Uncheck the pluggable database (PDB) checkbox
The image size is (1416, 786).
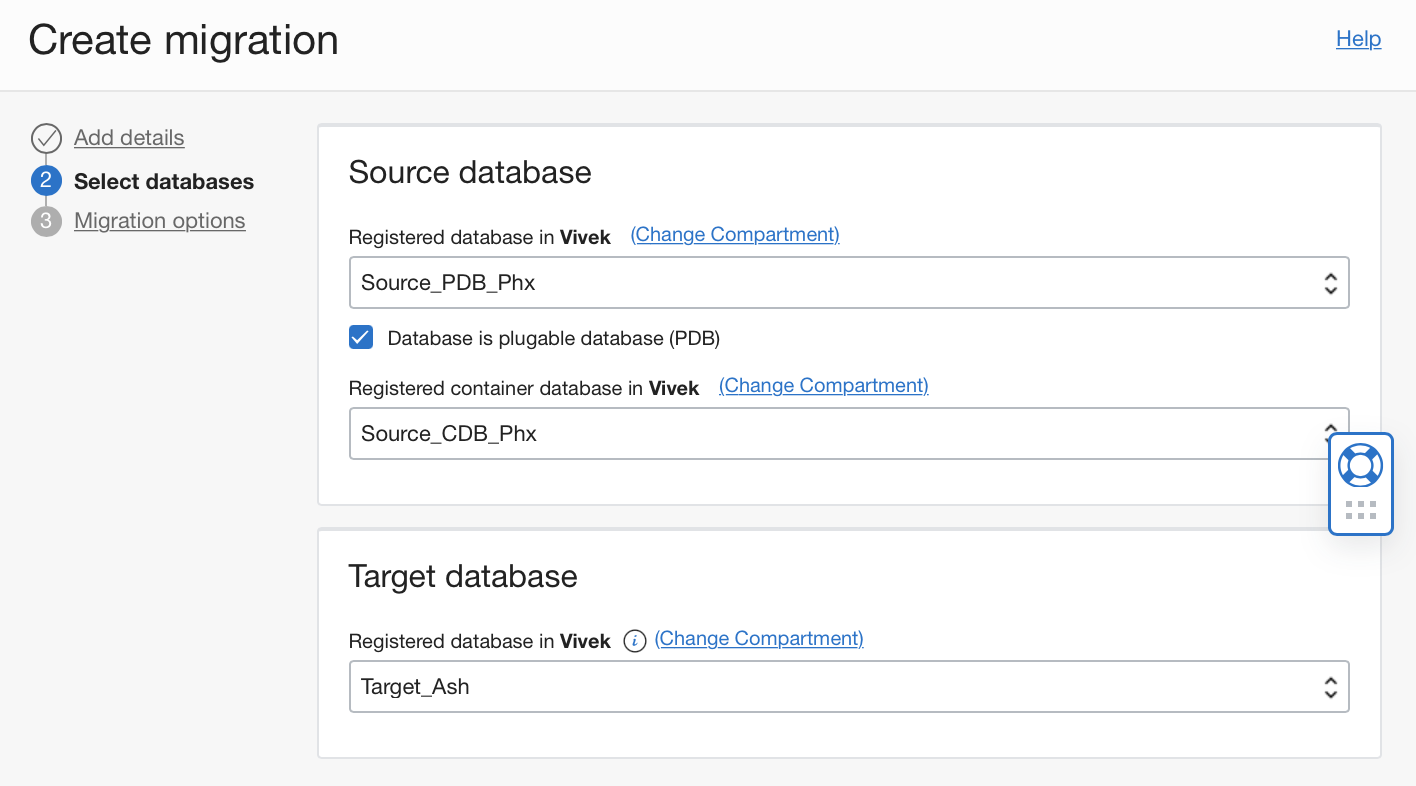361,337
